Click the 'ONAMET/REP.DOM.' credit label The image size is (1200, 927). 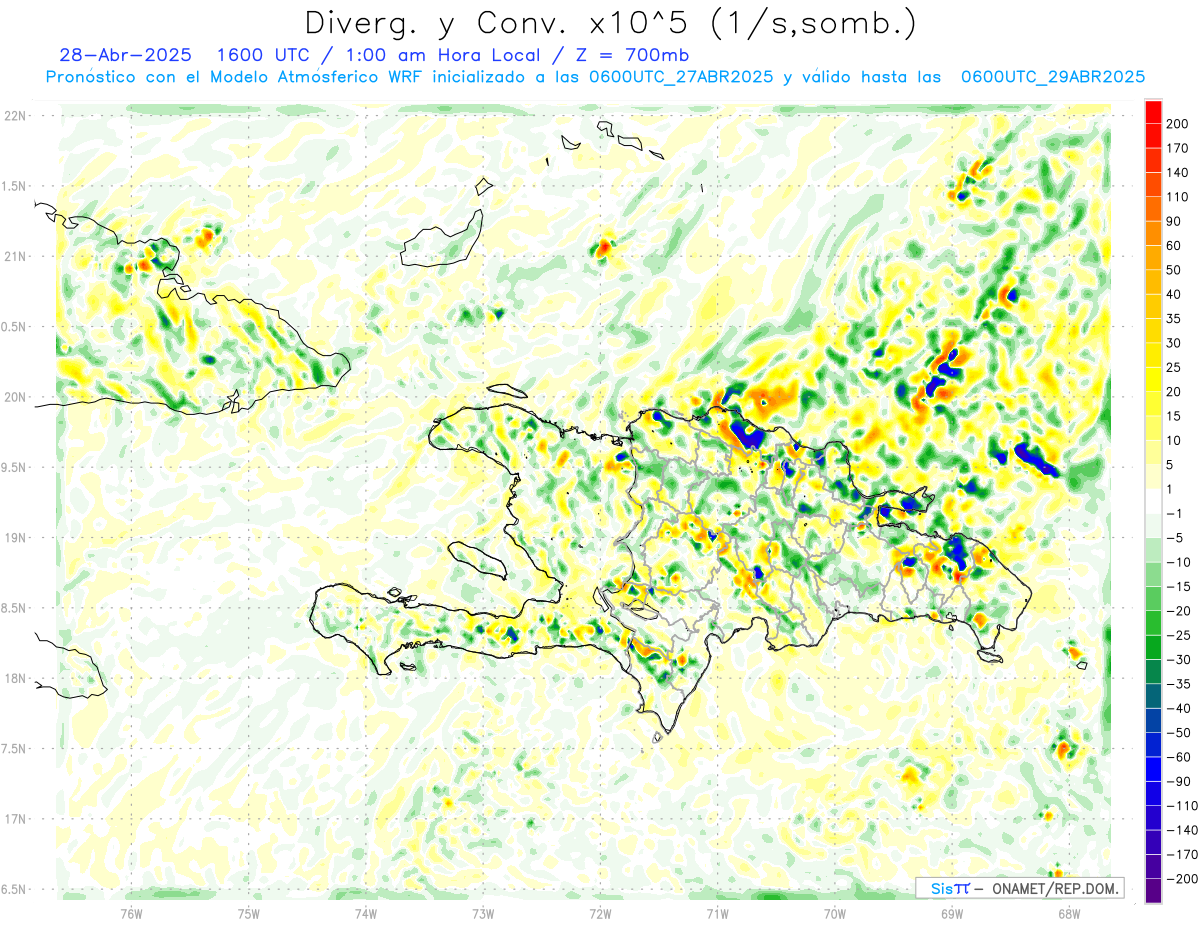1055,888
